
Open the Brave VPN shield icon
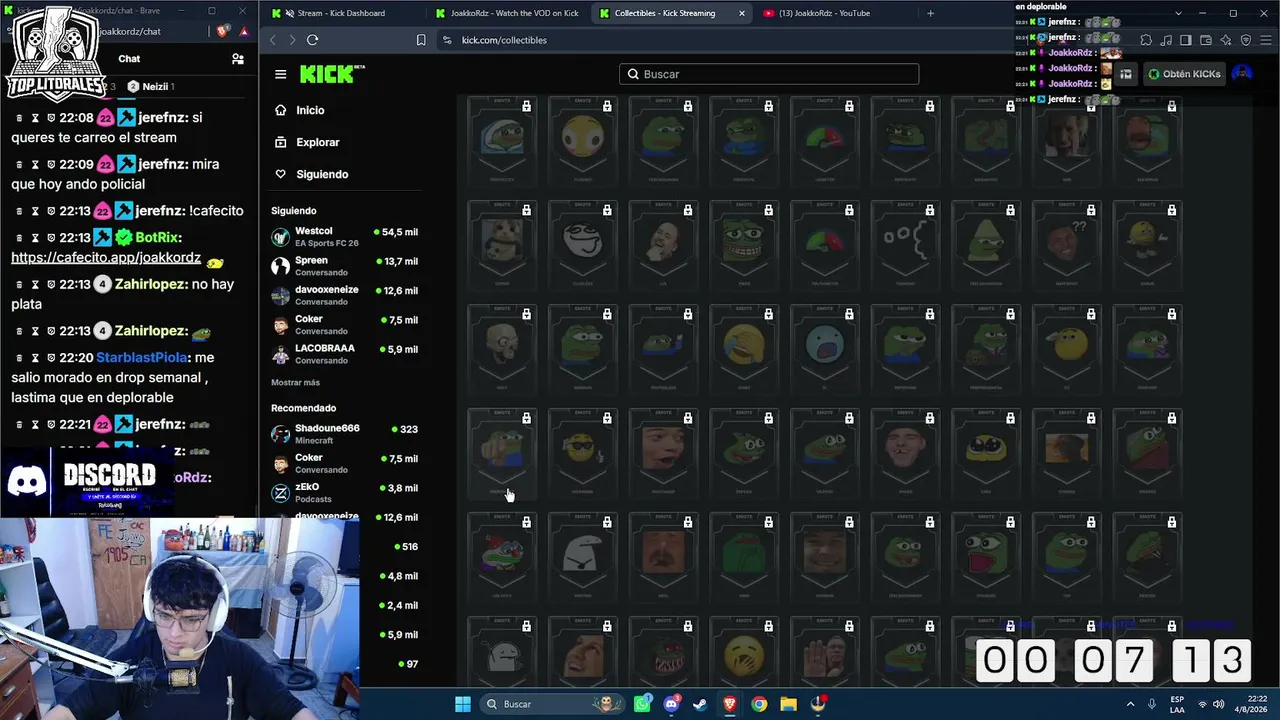[1246, 40]
